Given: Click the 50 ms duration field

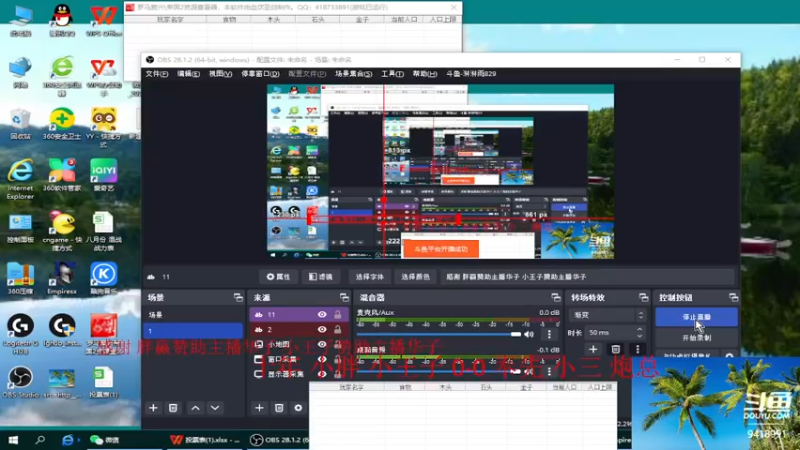Looking at the screenshot, I should pyautogui.click(x=610, y=333).
